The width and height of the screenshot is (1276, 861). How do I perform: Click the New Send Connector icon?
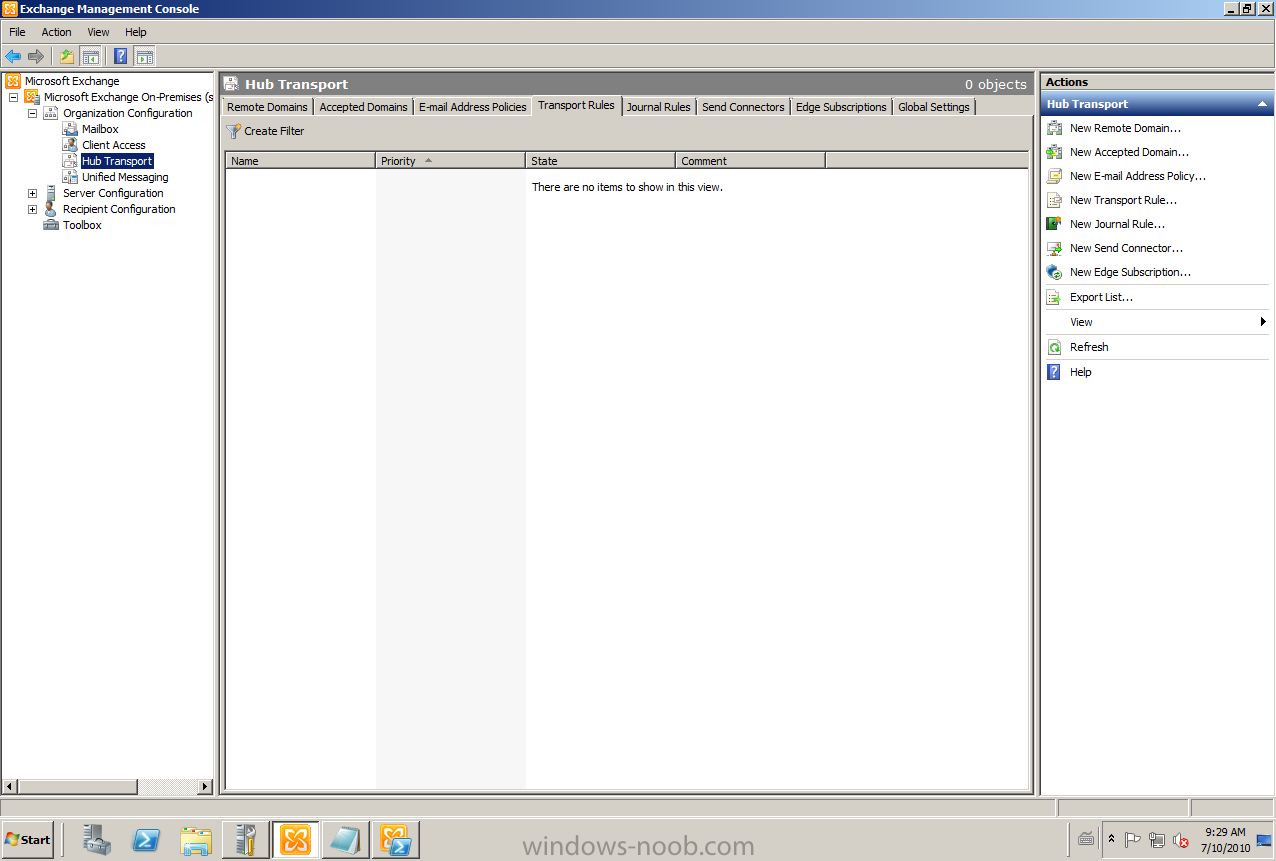(x=1054, y=248)
